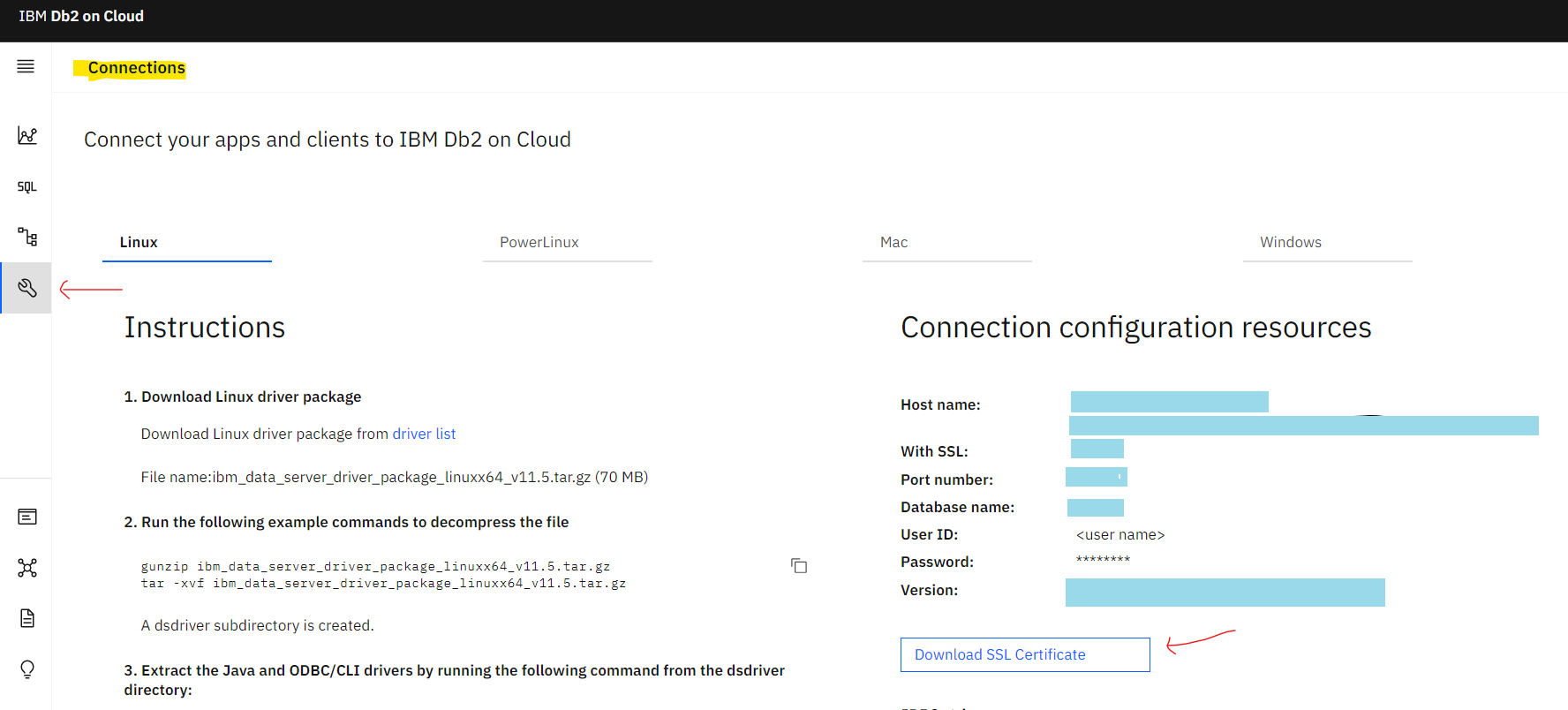Click the lightbulb icon in sidebar

tap(26, 669)
